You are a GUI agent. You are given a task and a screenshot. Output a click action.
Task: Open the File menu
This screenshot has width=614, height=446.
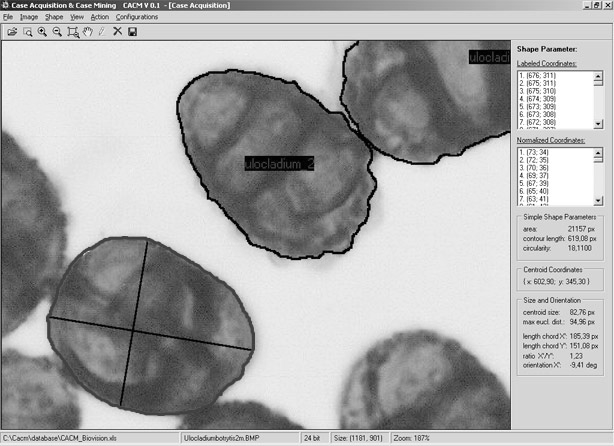pyautogui.click(x=8, y=18)
